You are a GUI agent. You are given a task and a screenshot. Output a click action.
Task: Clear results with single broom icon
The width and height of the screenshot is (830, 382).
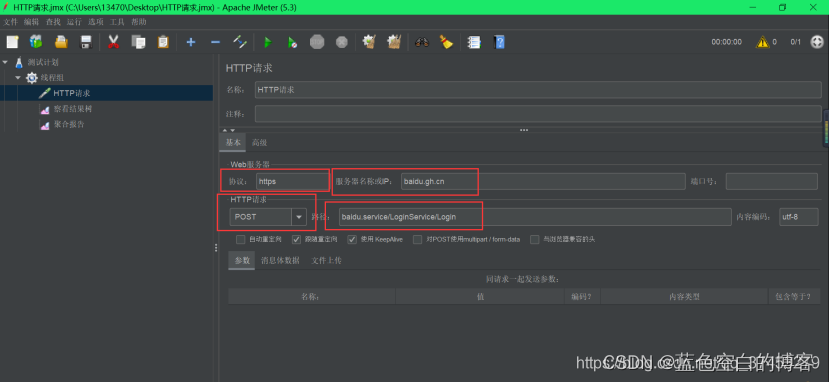click(369, 42)
